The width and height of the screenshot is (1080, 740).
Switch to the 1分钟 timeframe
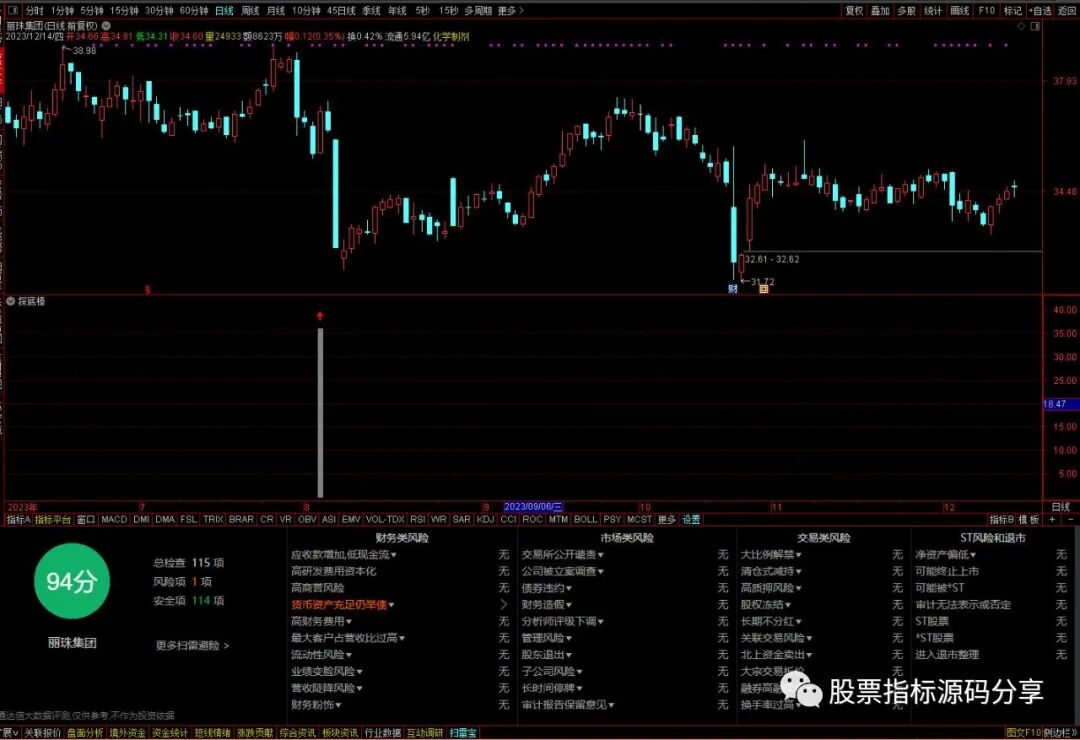pos(62,10)
